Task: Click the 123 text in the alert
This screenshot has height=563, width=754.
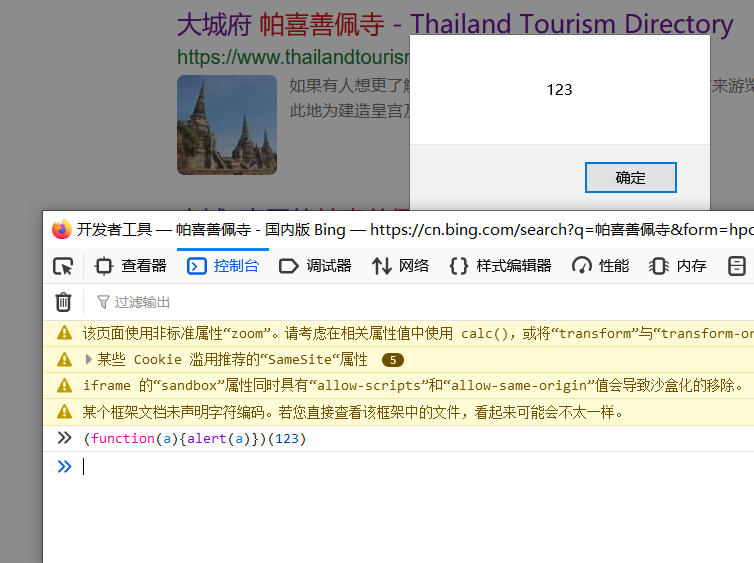Action: (x=559, y=89)
